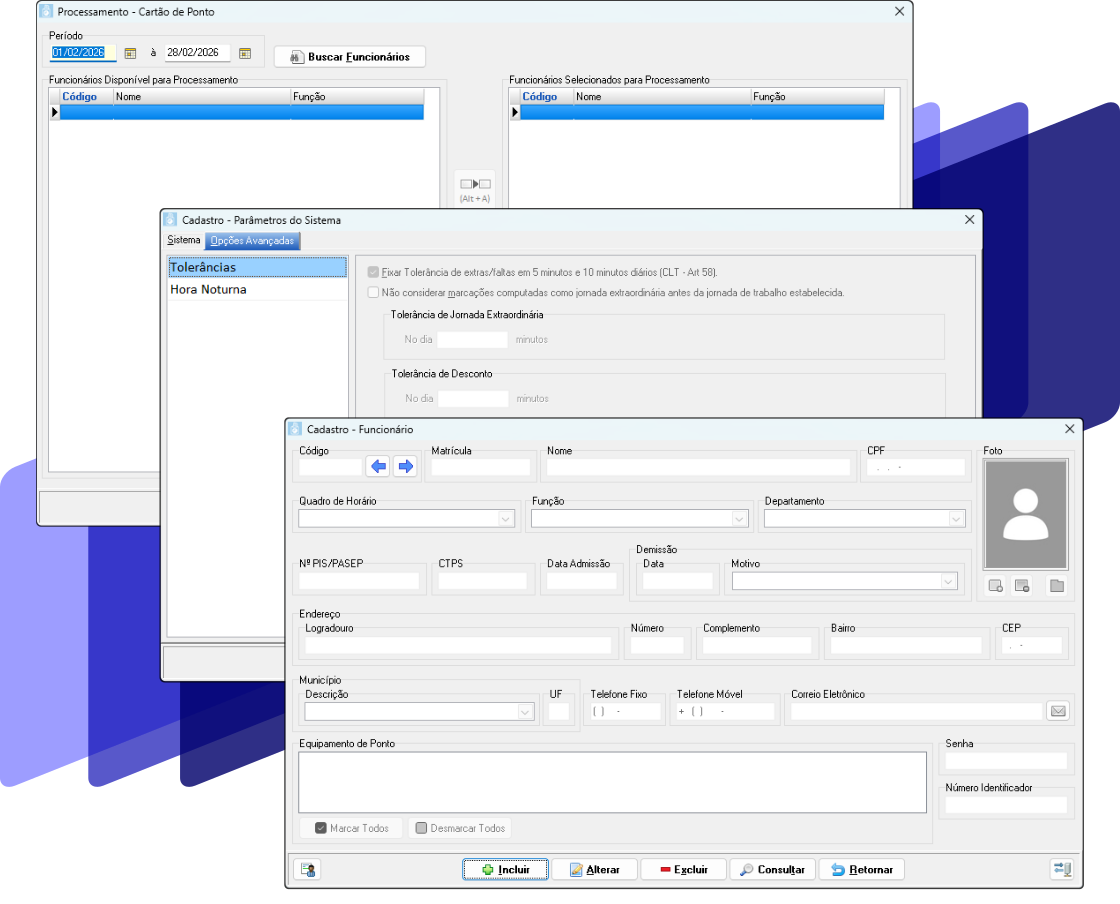
Task: Click the add photo icon under Foto
Action: (x=995, y=586)
